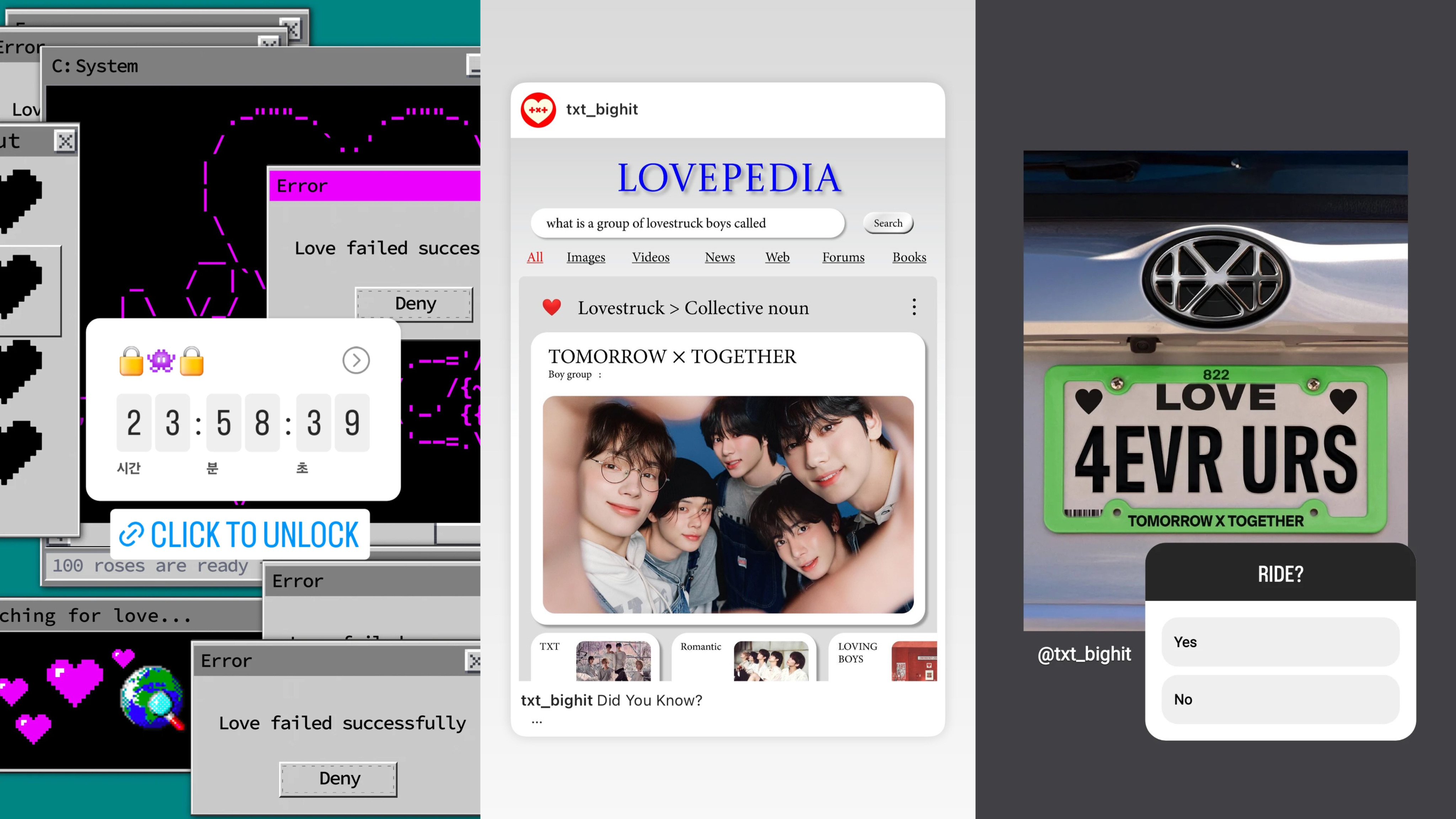This screenshot has width=1456, height=819.
Task: Open the Forums tab
Action: coord(843,257)
